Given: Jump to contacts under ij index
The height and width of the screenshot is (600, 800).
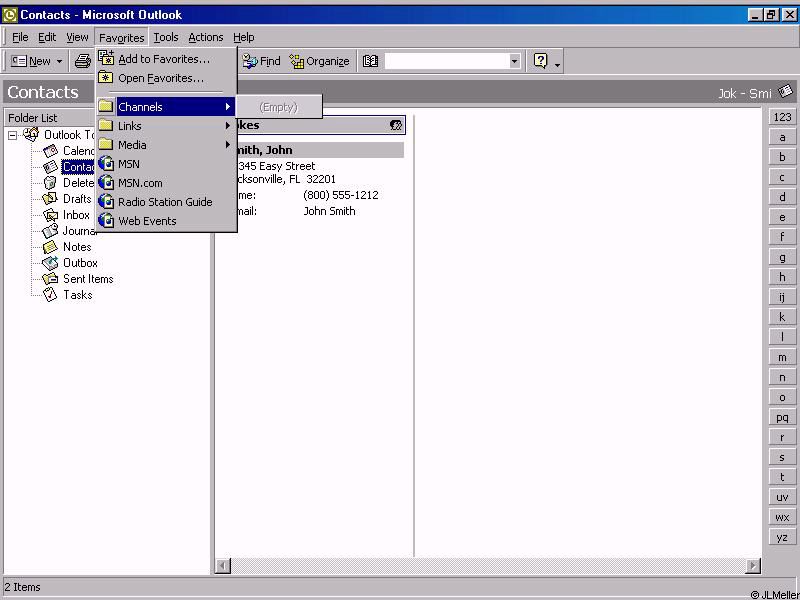Looking at the screenshot, I should pos(782,297).
